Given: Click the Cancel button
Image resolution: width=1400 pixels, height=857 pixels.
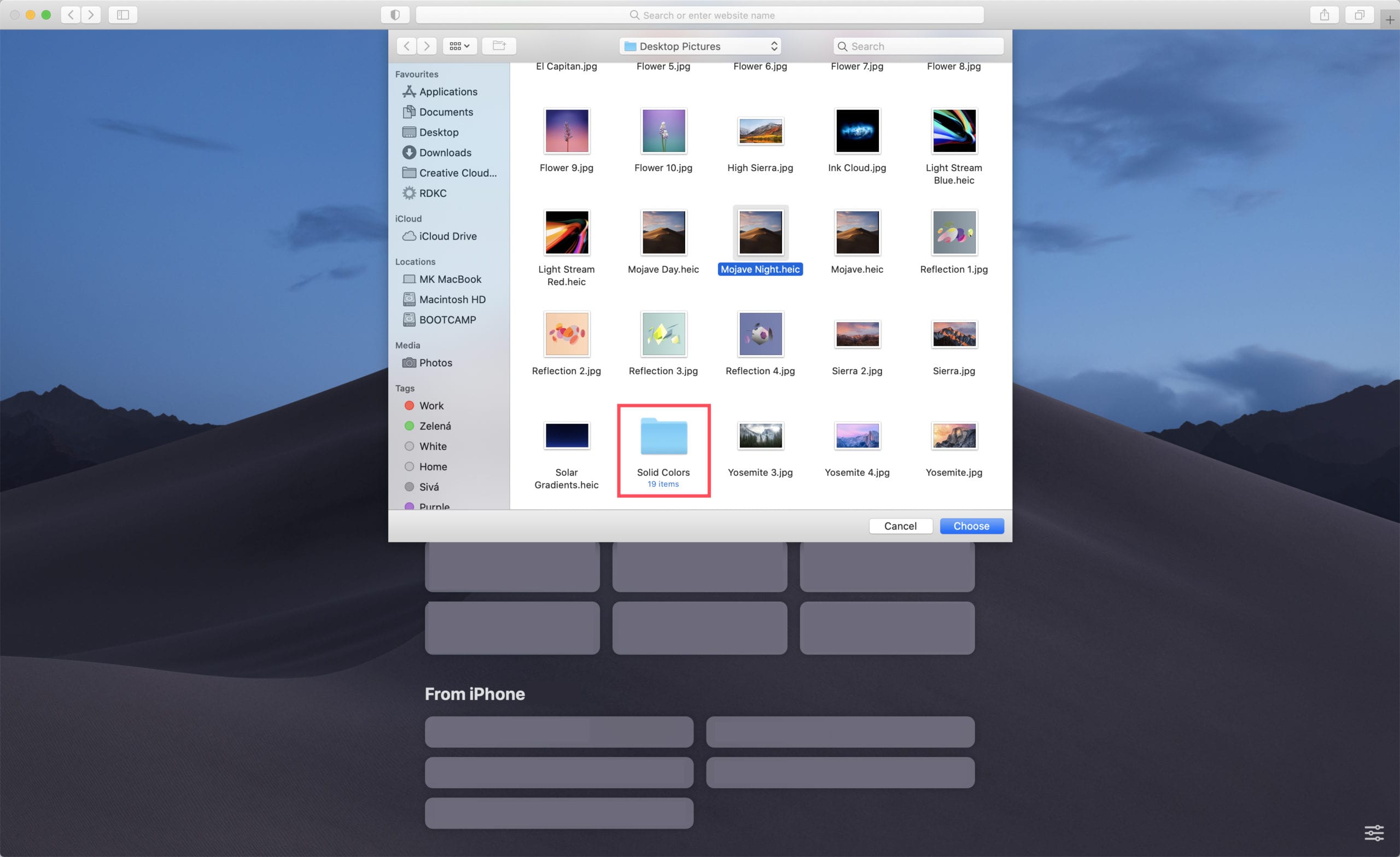Looking at the screenshot, I should click(900, 526).
